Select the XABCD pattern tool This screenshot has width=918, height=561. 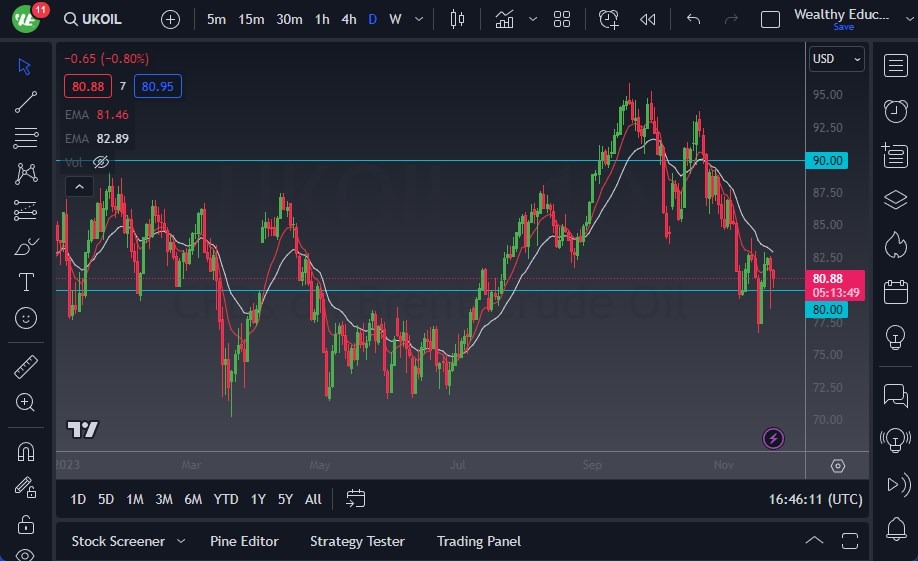(x=25, y=174)
